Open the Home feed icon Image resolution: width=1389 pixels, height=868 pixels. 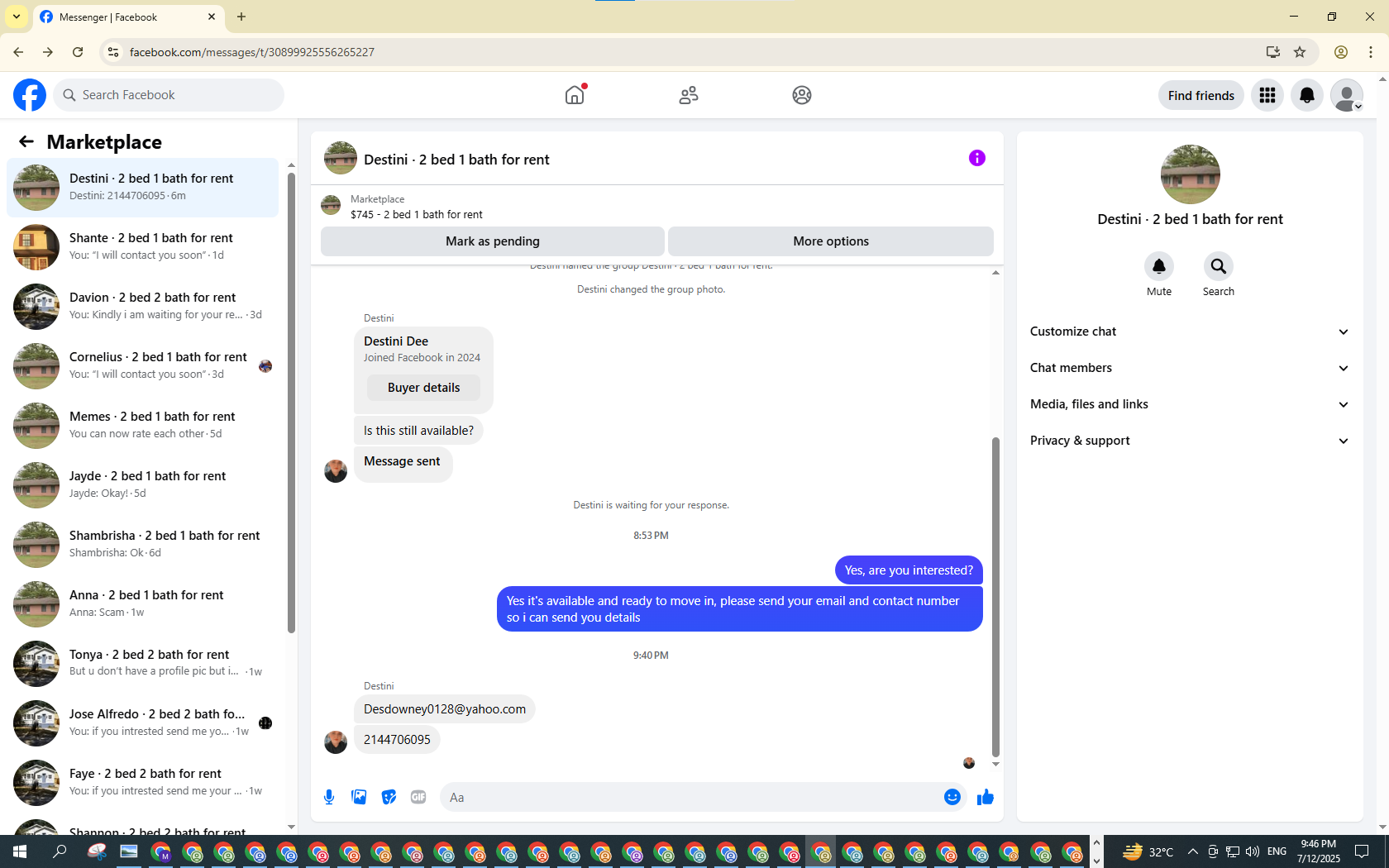[x=575, y=95]
